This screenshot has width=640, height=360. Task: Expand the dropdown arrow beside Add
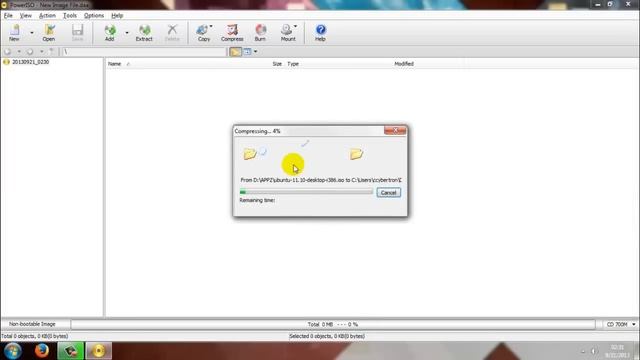click(x=127, y=33)
